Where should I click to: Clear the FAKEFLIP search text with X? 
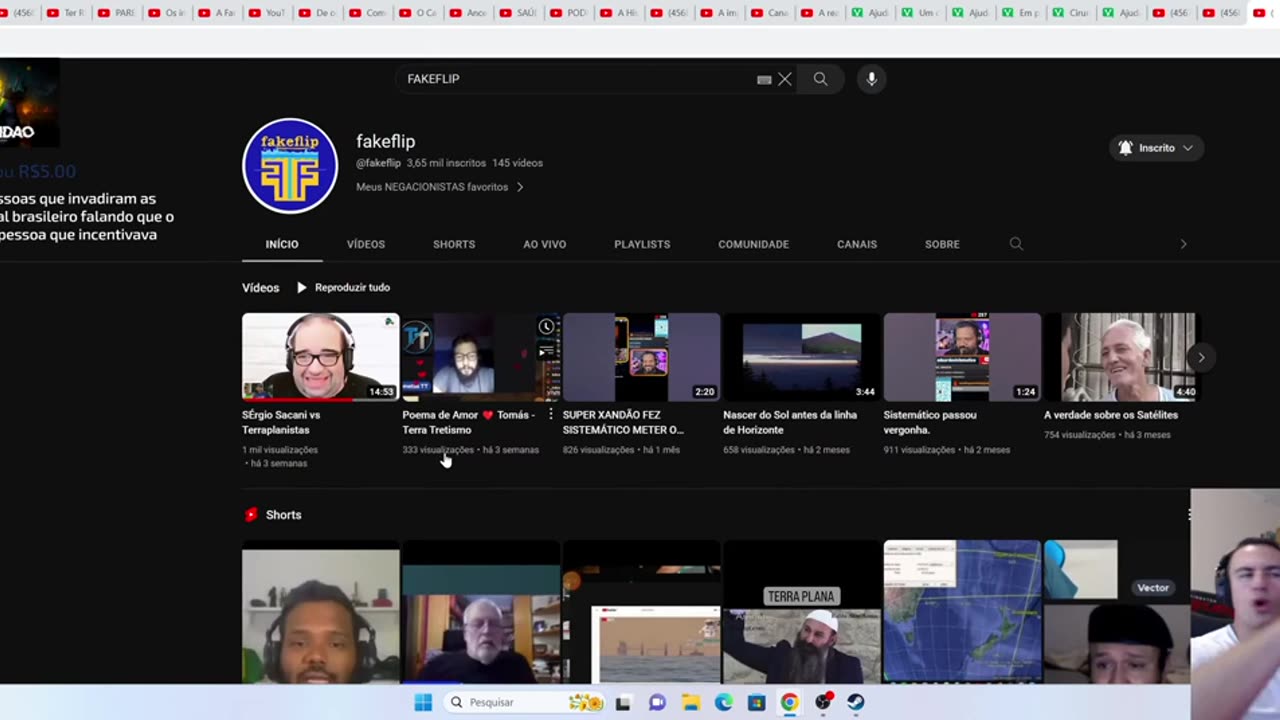coord(785,79)
